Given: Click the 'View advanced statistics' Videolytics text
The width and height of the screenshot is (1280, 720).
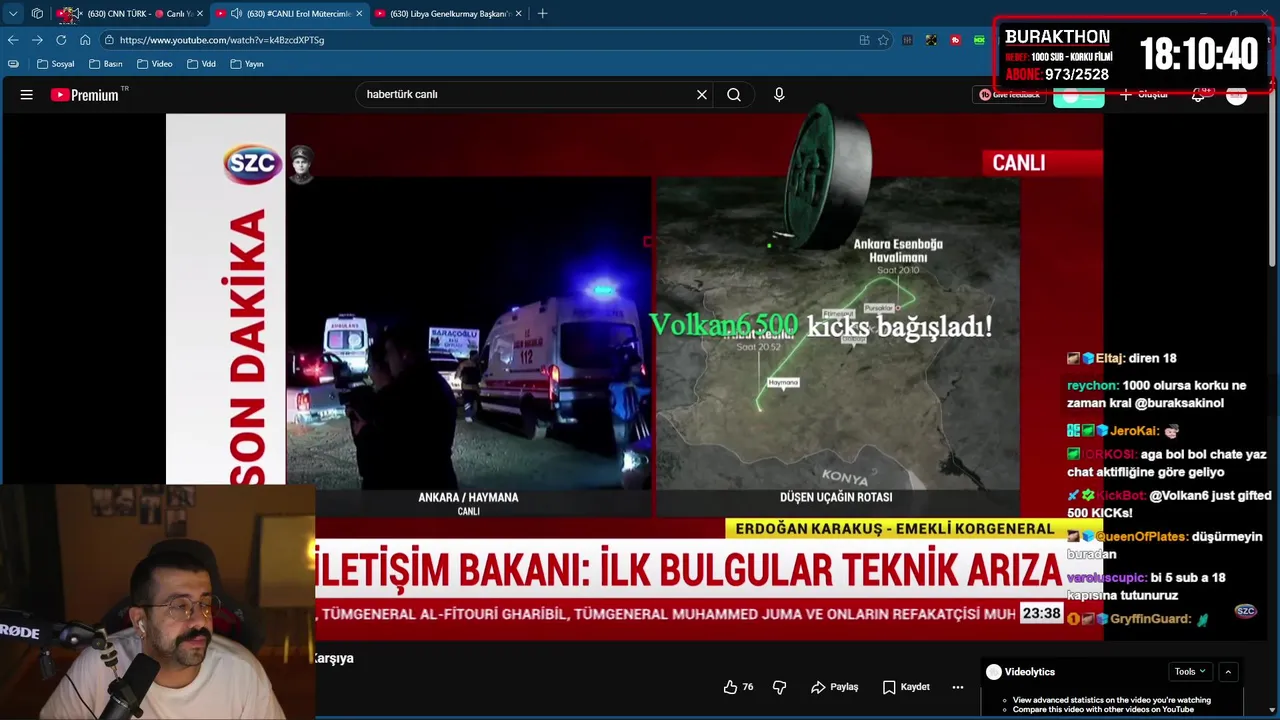Looking at the screenshot, I should 1112,700.
